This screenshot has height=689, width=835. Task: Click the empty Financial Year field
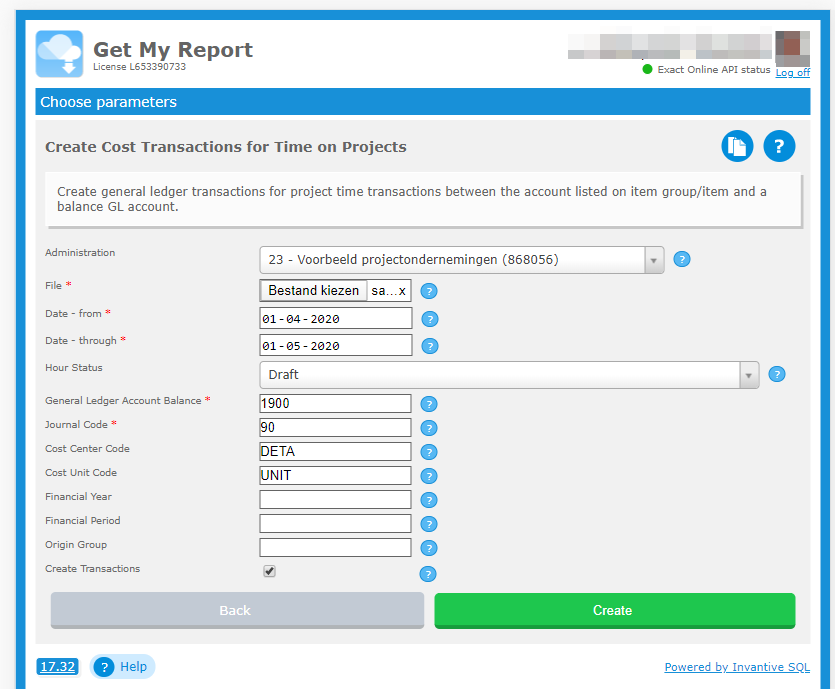coord(335,499)
